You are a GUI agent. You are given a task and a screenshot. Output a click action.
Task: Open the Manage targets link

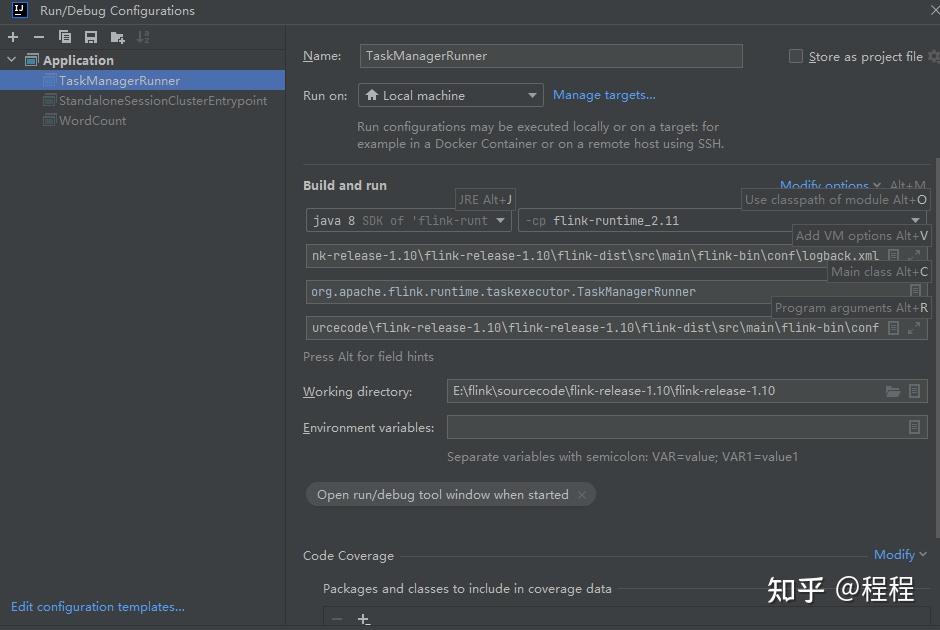[604, 95]
